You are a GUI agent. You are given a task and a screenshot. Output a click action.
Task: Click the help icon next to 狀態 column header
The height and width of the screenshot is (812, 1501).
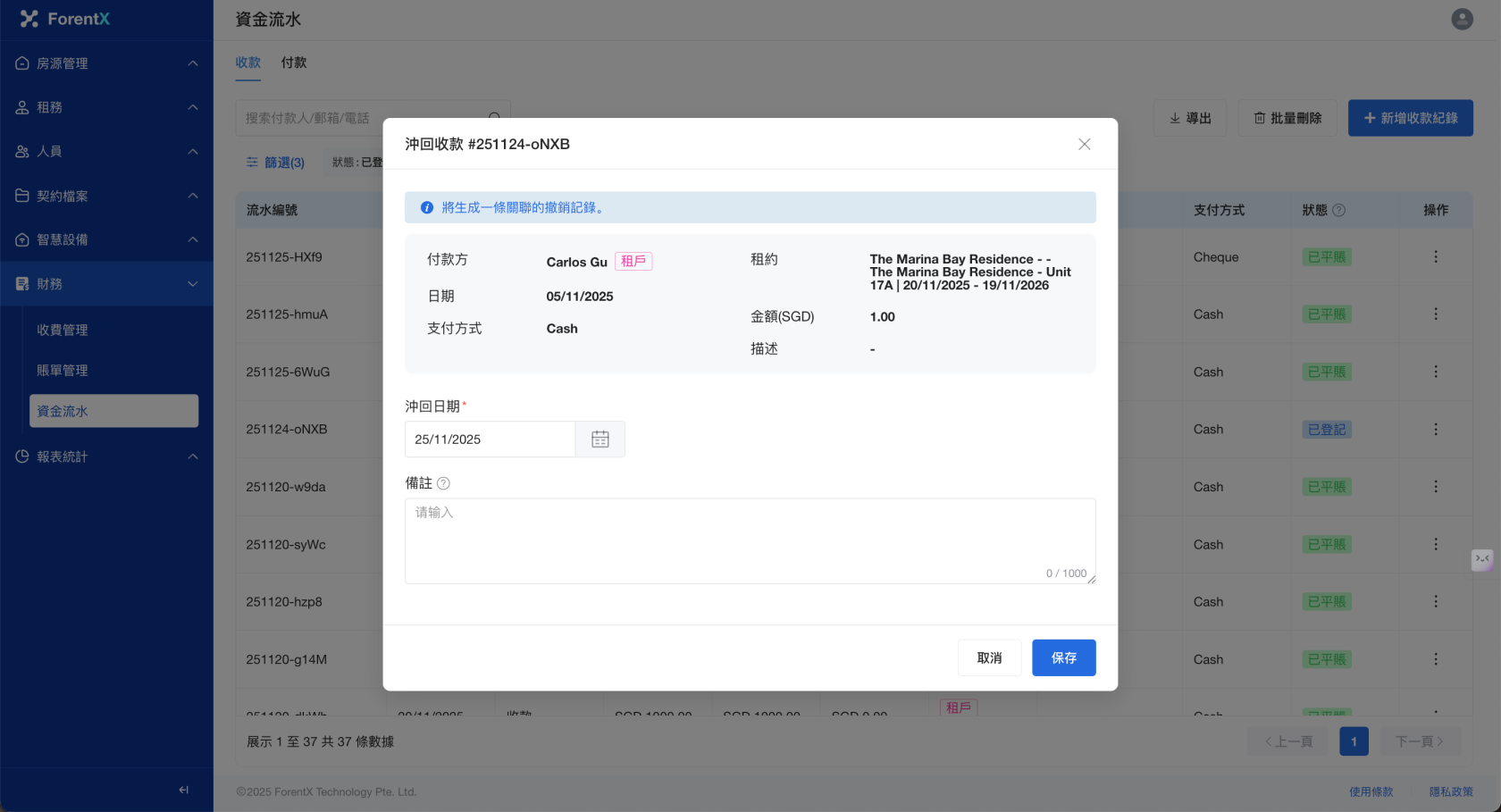1338,211
